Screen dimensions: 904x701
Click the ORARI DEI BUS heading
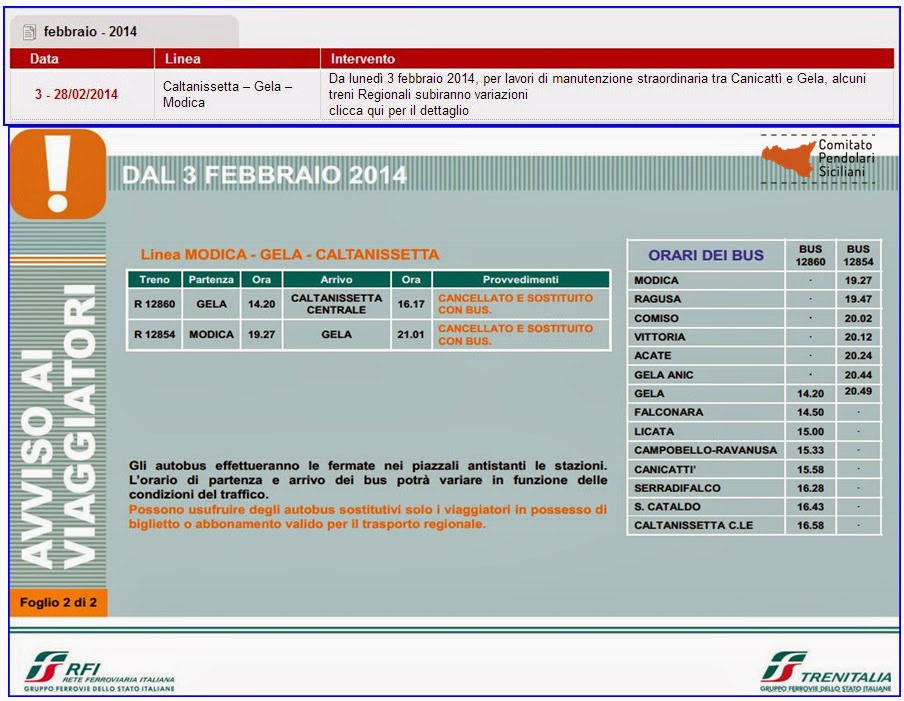[x=706, y=255]
